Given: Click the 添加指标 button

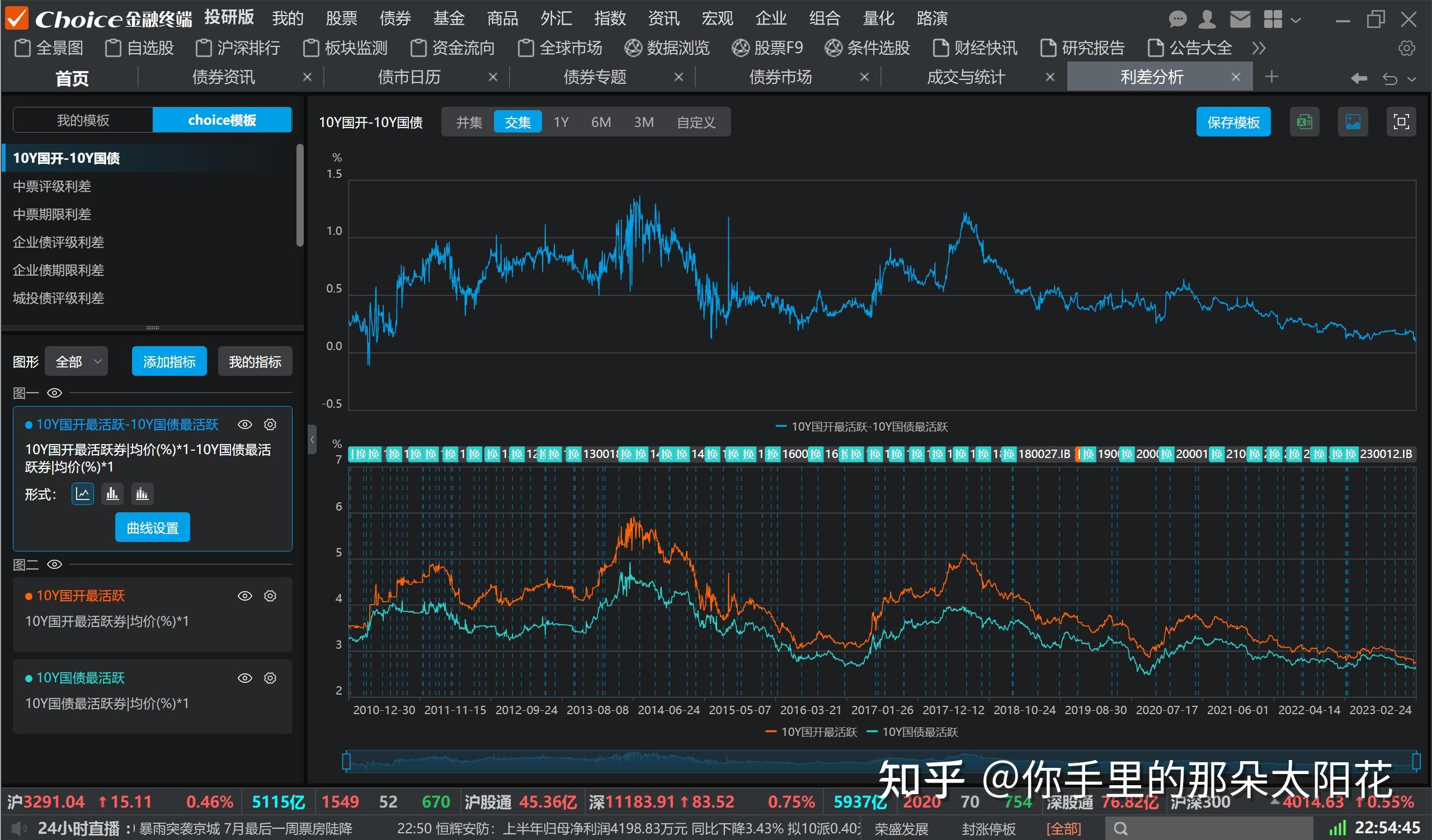Looking at the screenshot, I should [169, 361].
